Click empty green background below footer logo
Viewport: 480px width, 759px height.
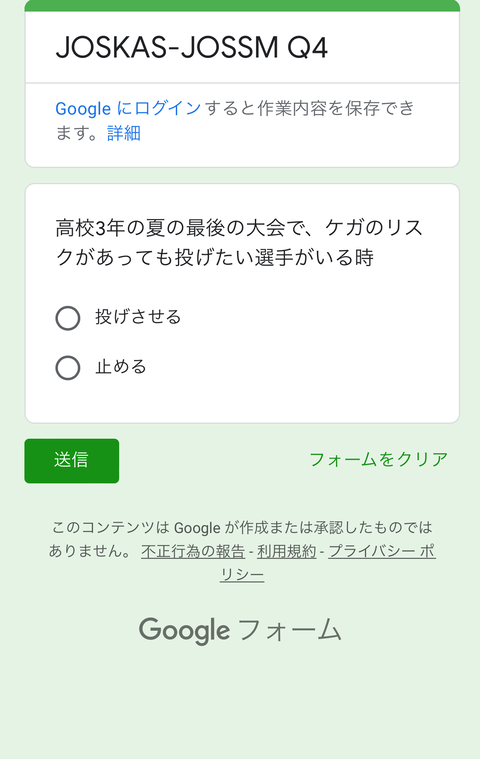click(242, 707)
